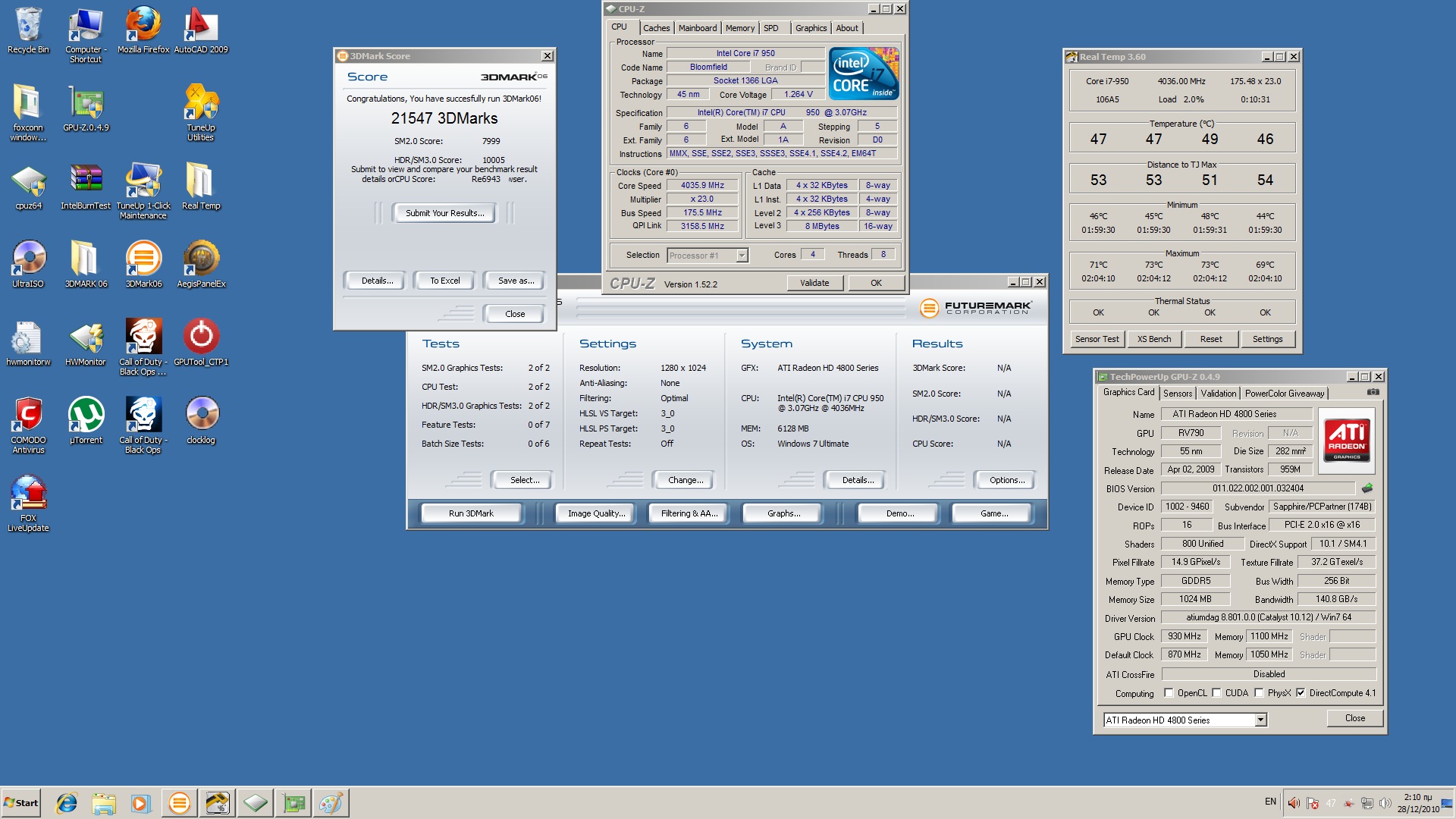Click the taskbar clock showing 28/12/2010
The height and width of the screenshot is (819, 1456).
coord(1418,803)
